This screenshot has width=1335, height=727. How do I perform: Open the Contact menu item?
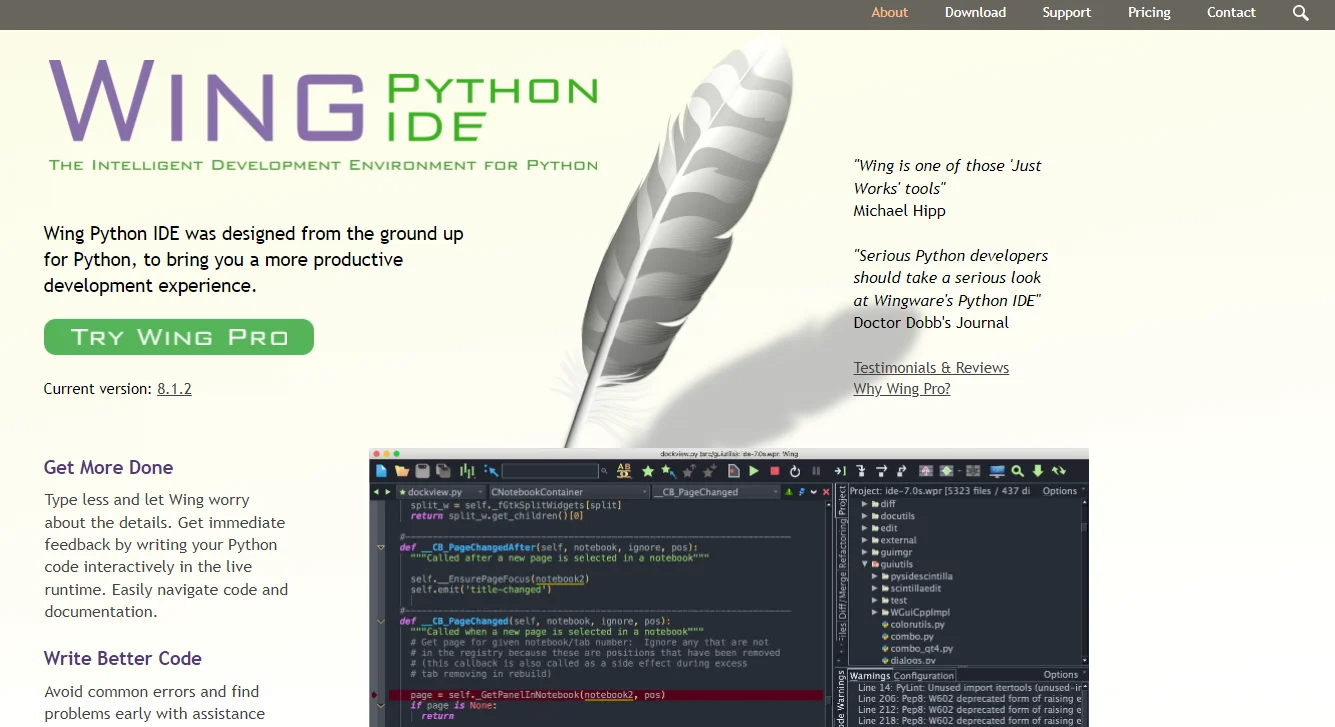tap(1231, 13)
